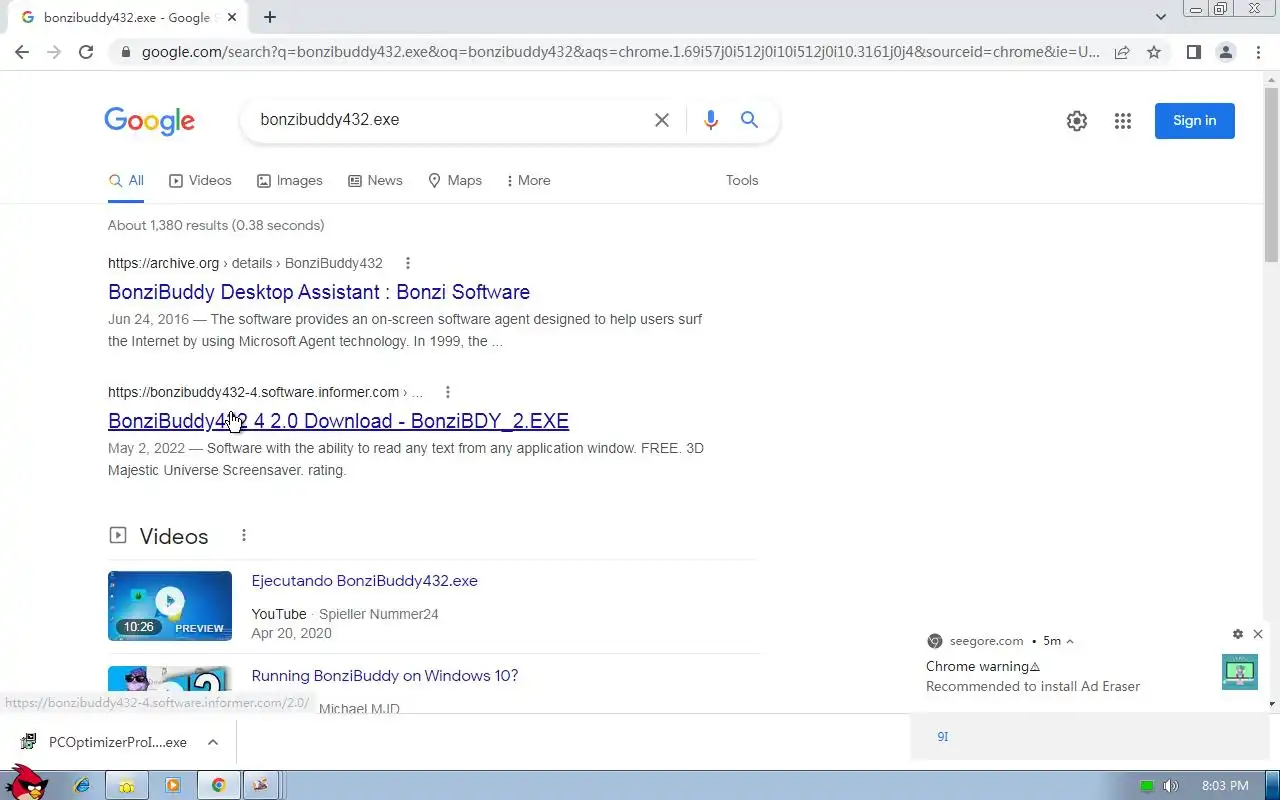Image resolution: width=1280 pixels, height=800 pixels.
Task: Open notification settings gear for seegore.com
Action: click(1238, 634)
